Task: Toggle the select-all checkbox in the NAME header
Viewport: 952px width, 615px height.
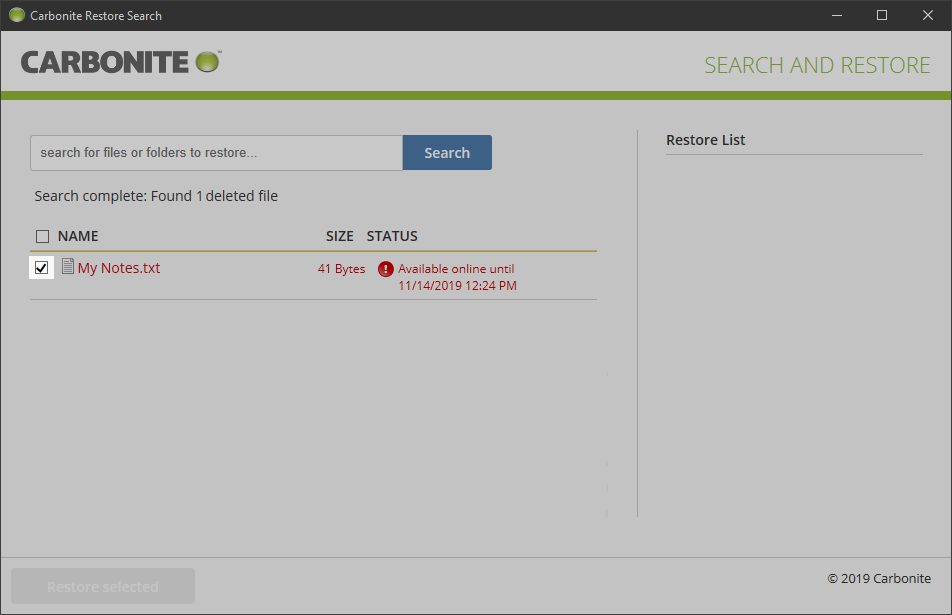Action: (42, 235)
